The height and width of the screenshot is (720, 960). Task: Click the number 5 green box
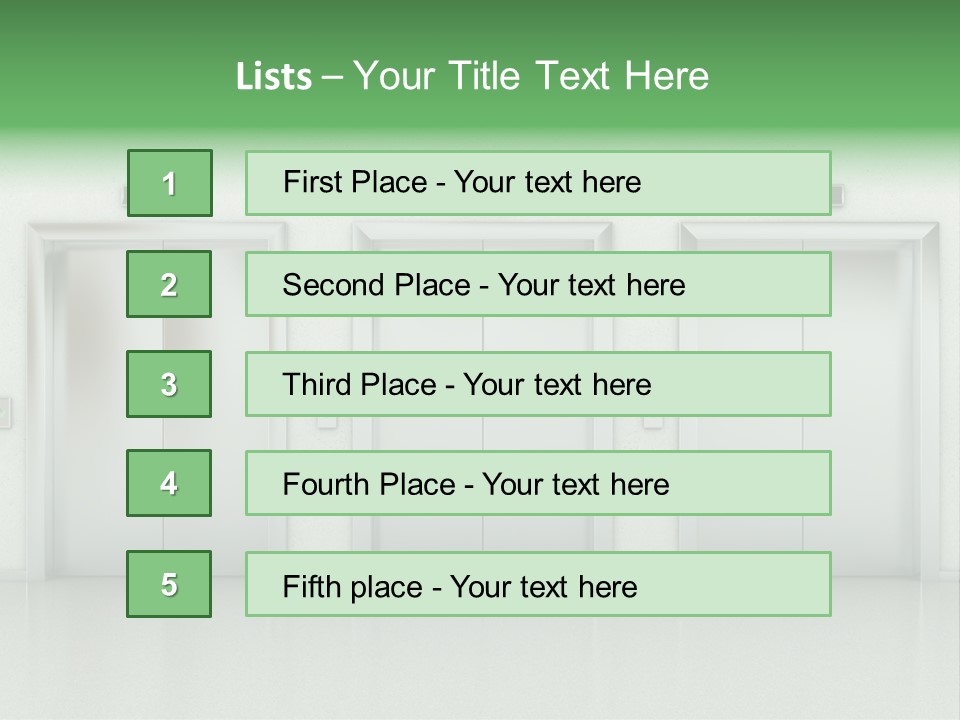[x=169, y=584]
